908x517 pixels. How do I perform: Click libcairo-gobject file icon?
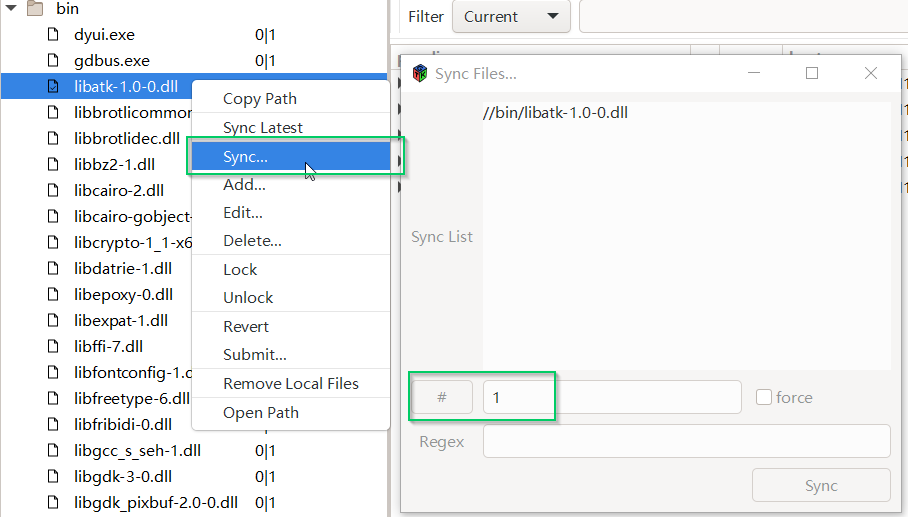pos(53,217)
